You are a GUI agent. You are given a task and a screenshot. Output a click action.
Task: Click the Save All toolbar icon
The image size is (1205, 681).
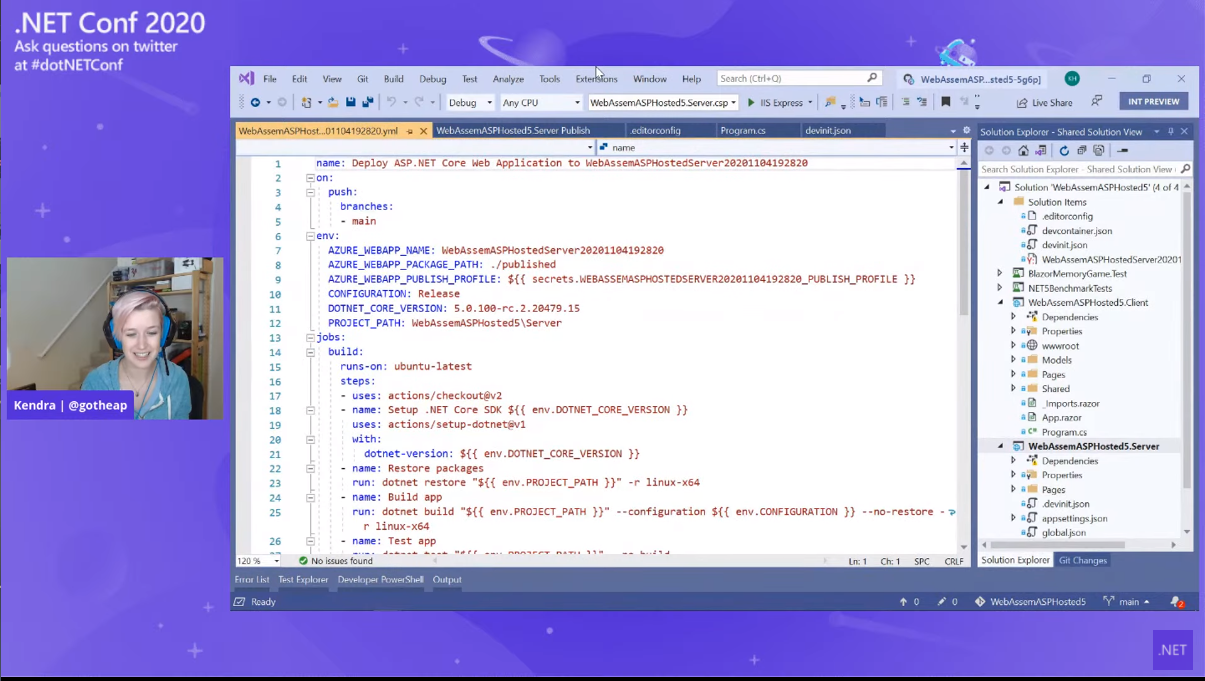tap(368, 102)
